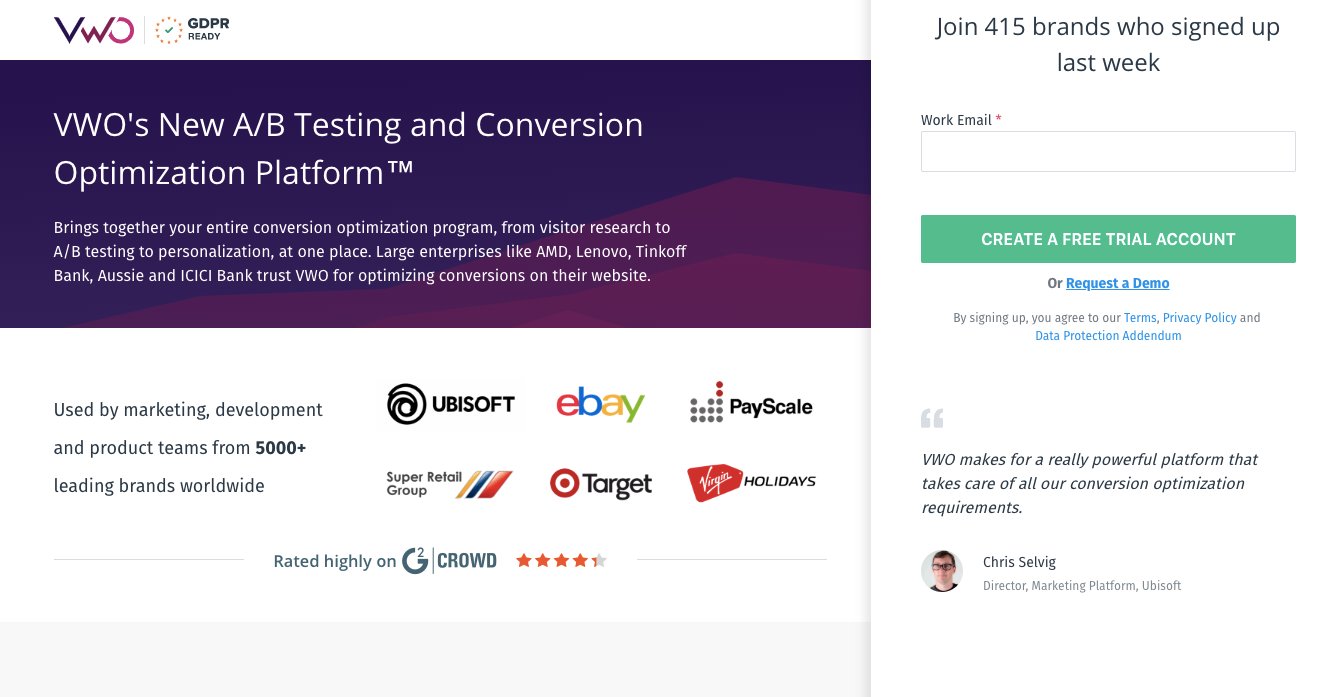Click the quotation mark icon above the testimonial
Image resolution: width=1318 pixels, height=697 pixels.
click(x=932, y=419)
